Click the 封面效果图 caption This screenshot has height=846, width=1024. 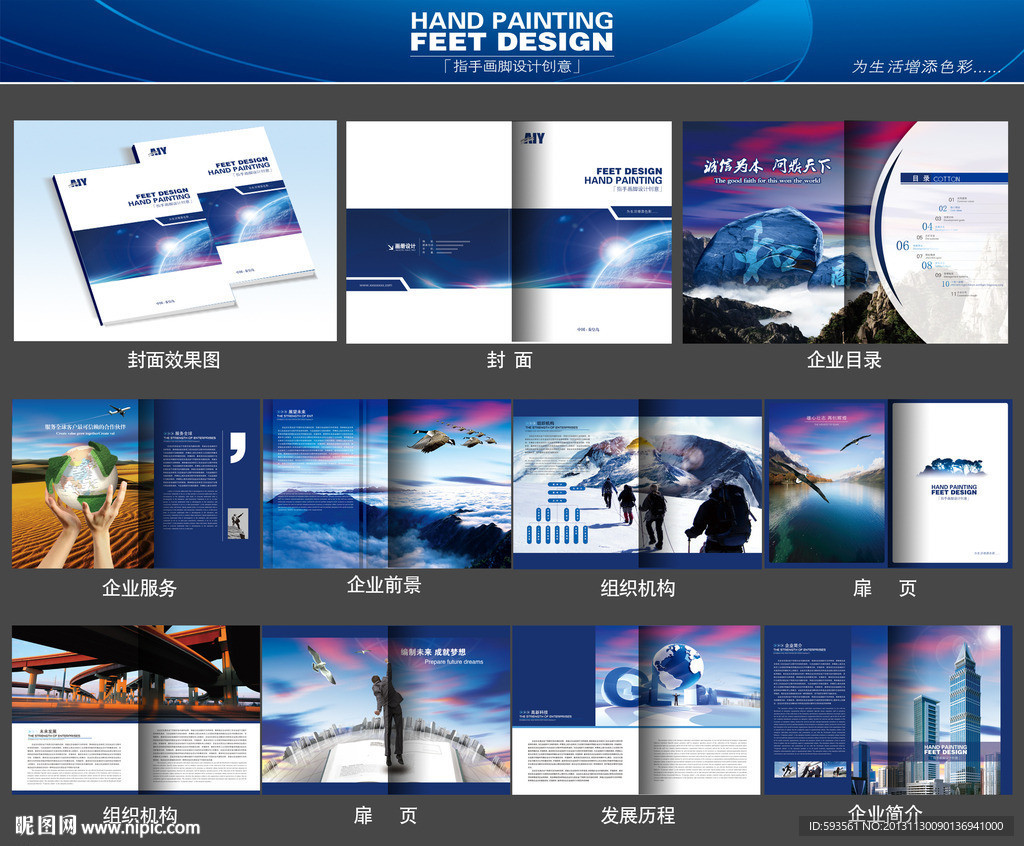174,360
